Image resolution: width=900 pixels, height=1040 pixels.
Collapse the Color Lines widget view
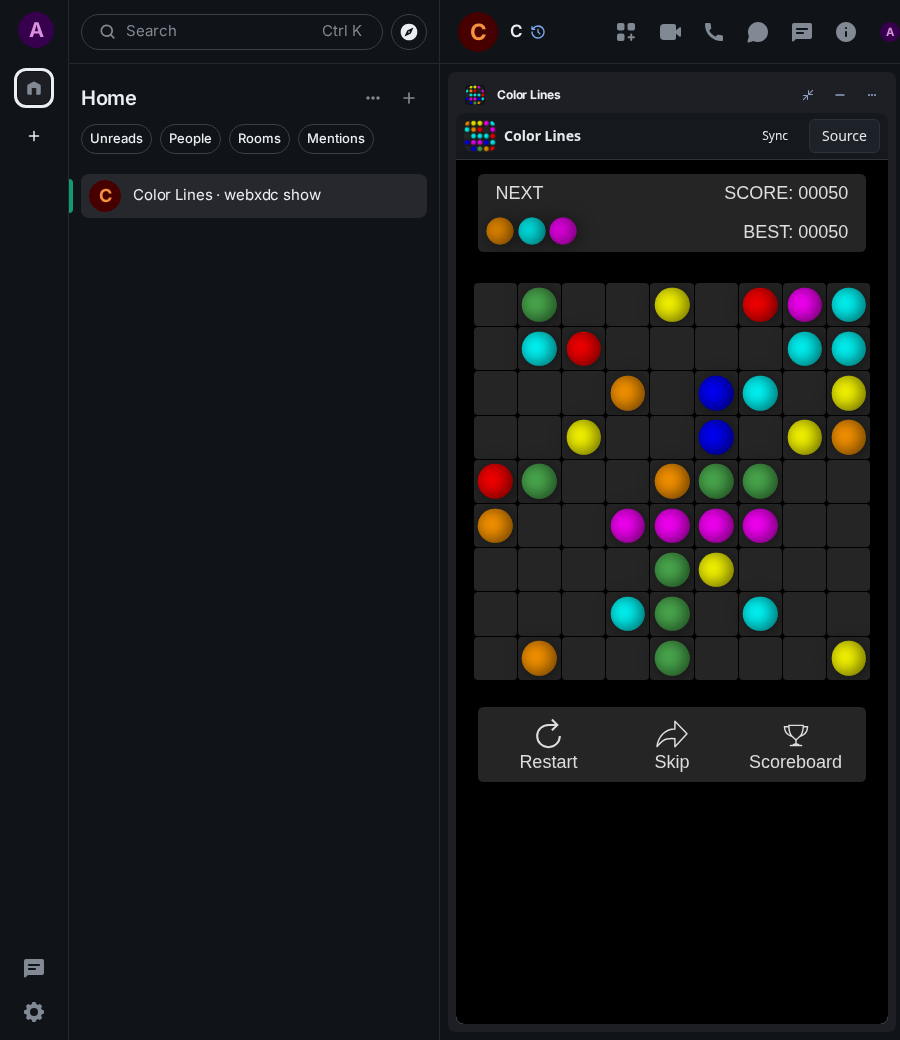point(808,95)
